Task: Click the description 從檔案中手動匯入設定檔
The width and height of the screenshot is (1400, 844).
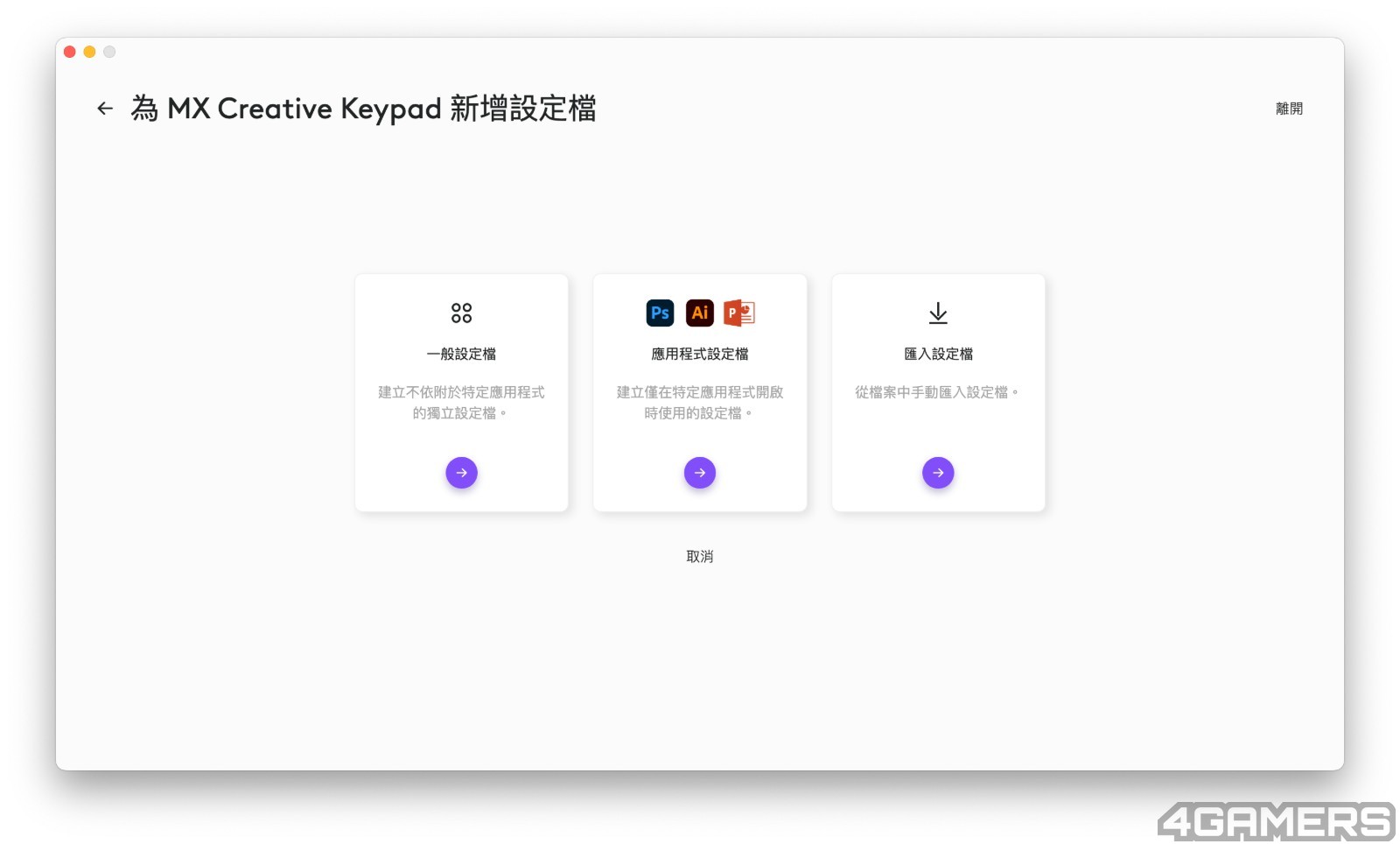Action: pos(936,392)
